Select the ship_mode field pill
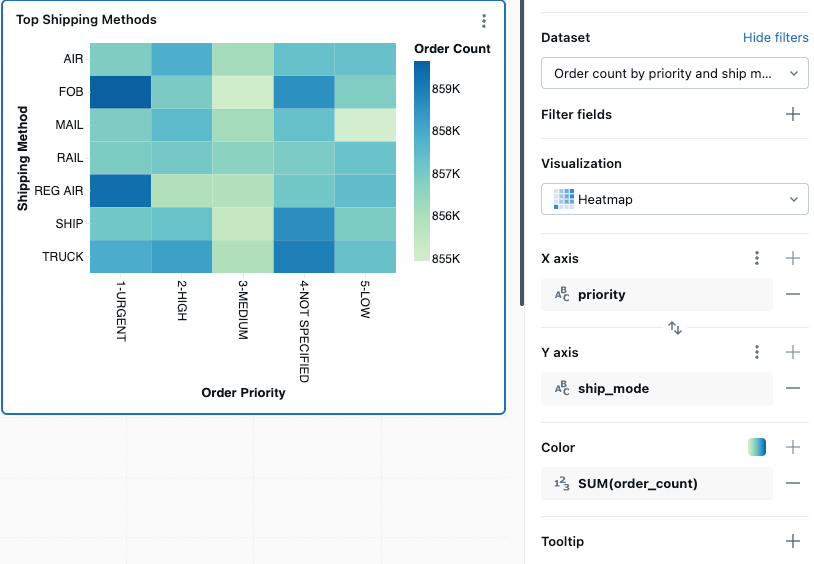Image resolution: width=814 pixels, height=564 pixels. [657, 388]
